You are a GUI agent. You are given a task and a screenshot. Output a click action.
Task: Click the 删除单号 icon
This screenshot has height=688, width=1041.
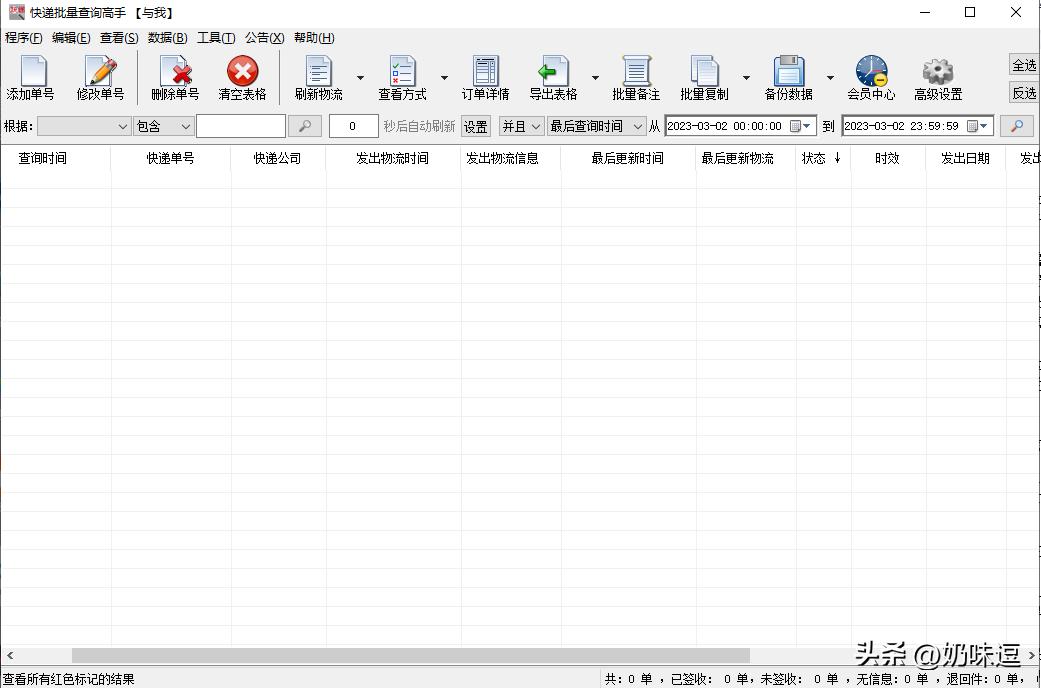pyautogui.click(x=176, y=76)
